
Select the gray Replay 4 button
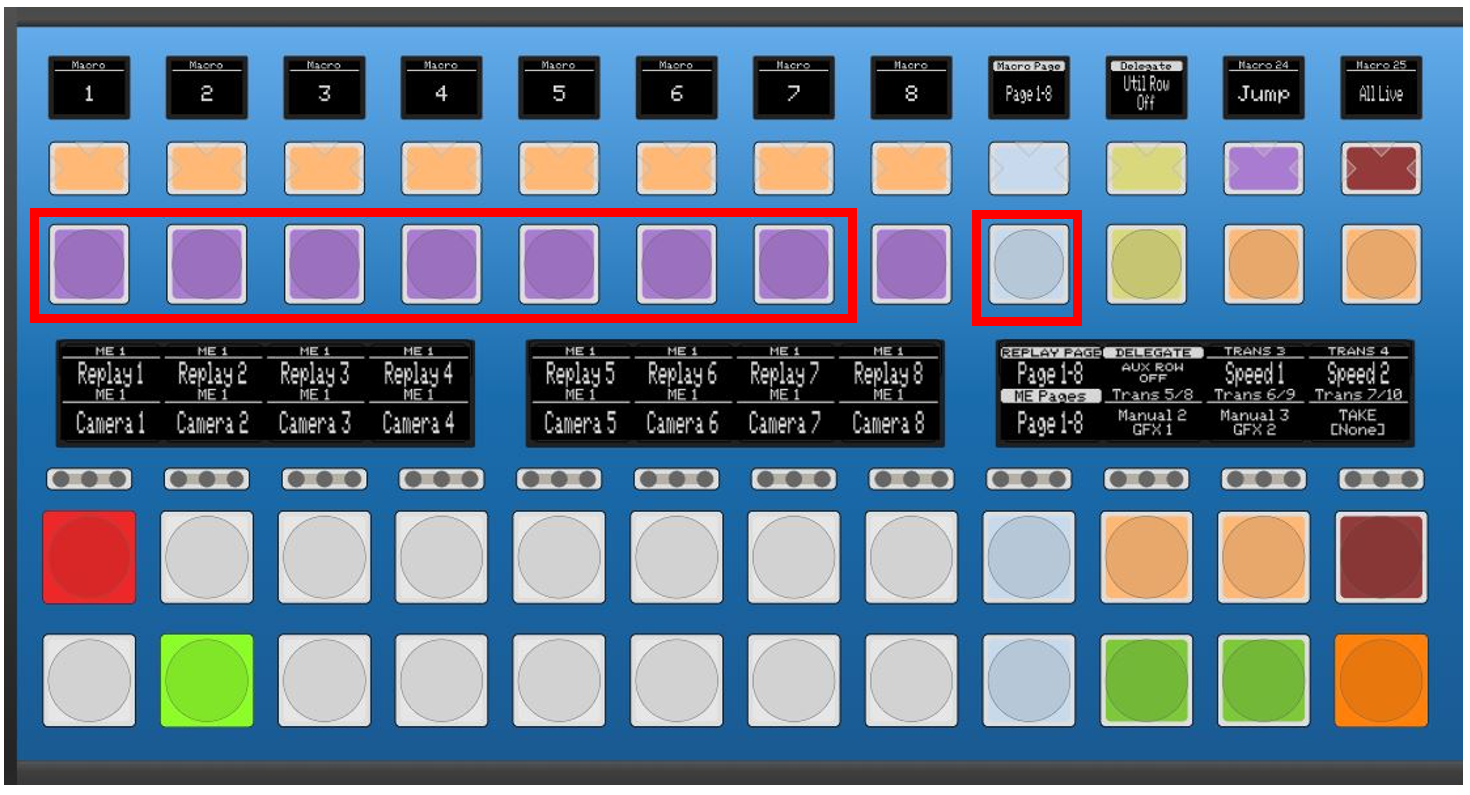point(441,557)
